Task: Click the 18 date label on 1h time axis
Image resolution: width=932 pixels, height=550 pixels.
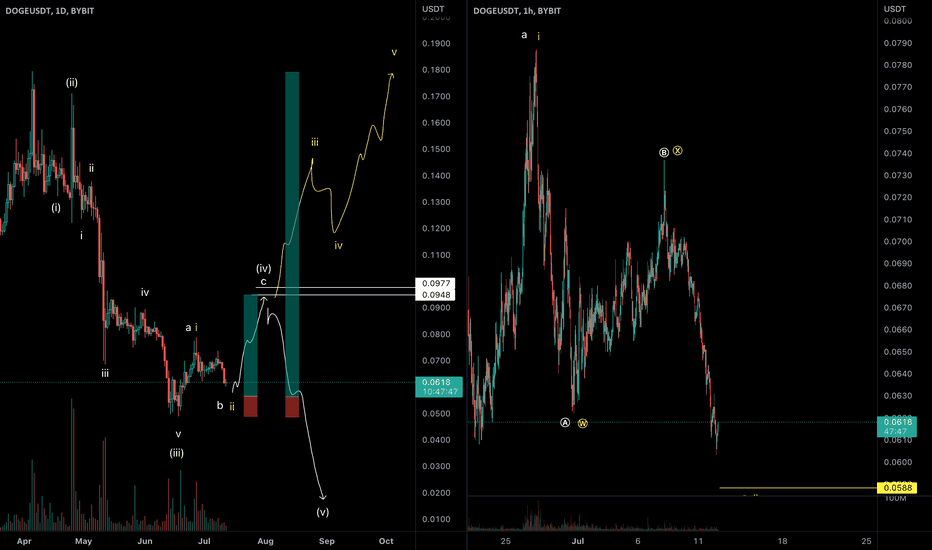Action: (783, 541)
